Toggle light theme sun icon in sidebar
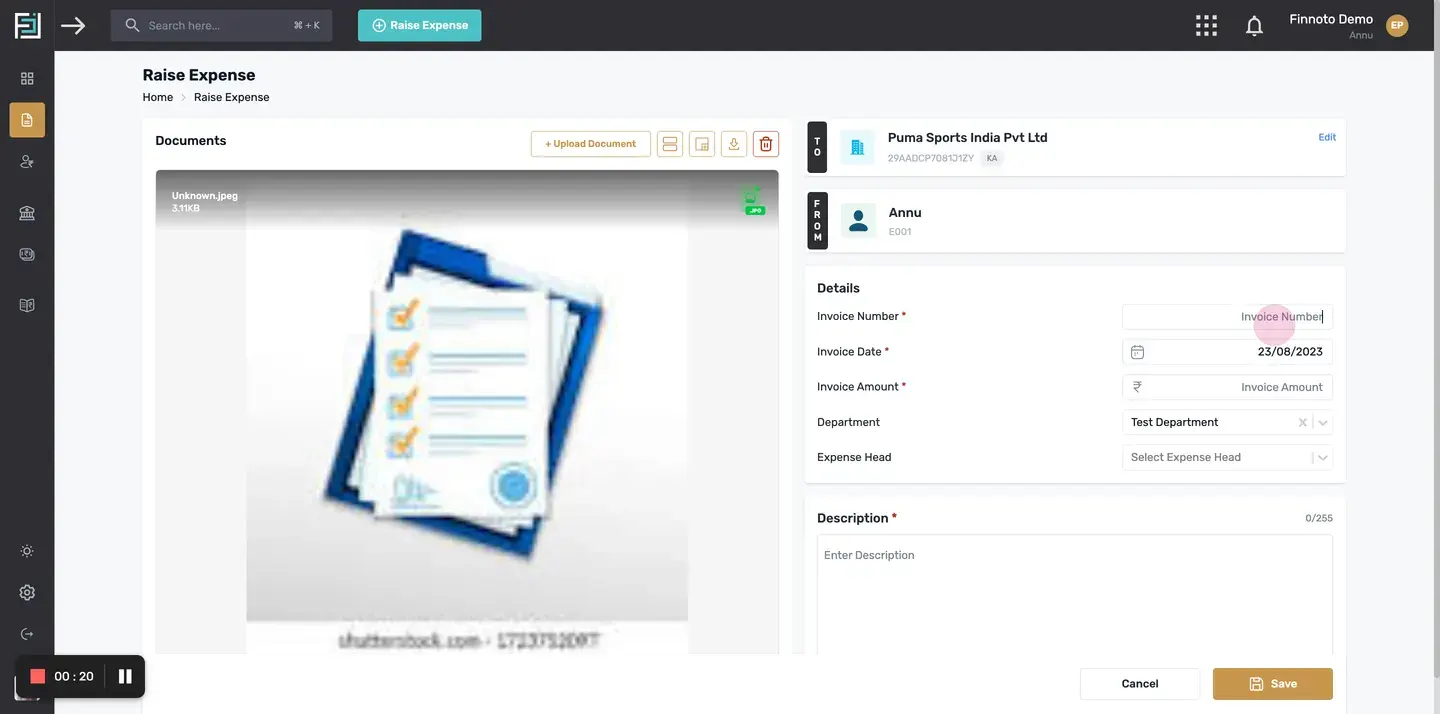Viewport: 1440px width, 714px height. 27,551
